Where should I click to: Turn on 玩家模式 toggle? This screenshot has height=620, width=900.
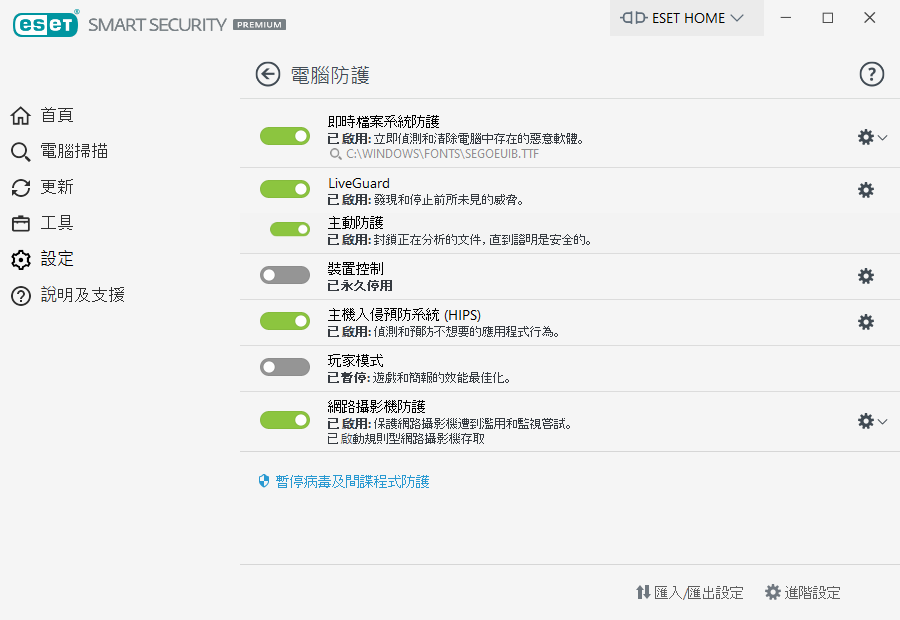(285, 367)
